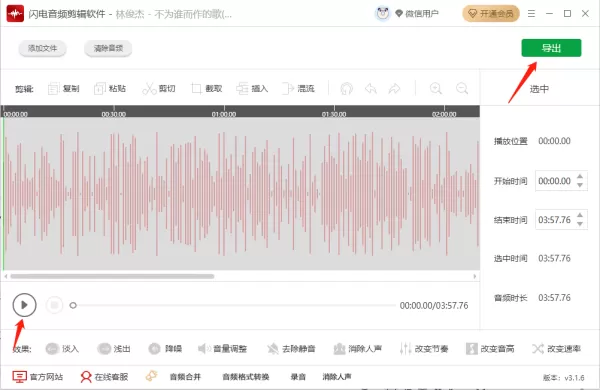Click the user avatar icon
The height and width of the screenshot is (390, 600).
tap(382, 13)
